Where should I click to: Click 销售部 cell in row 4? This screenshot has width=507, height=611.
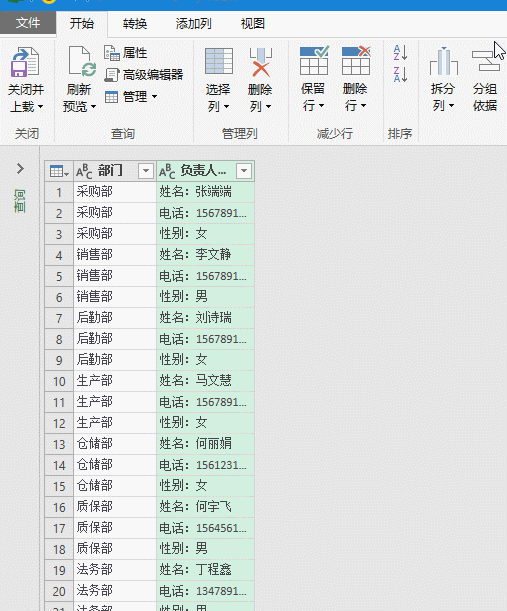pos(115,255)
